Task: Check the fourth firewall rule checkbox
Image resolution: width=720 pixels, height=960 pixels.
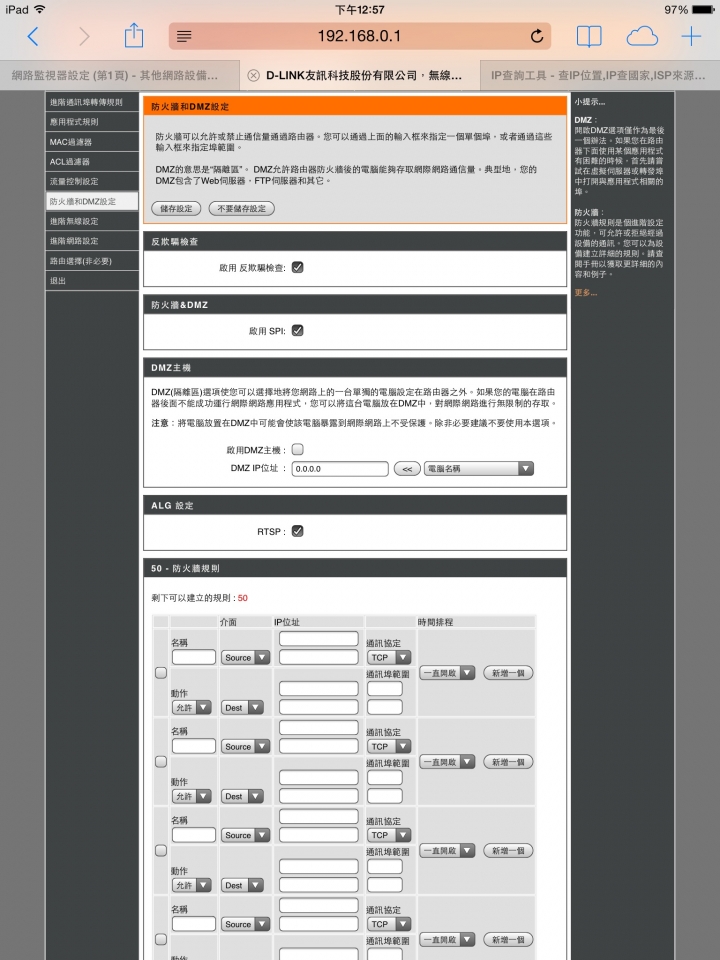Action: pyautogui.click(x=161, y=939)
